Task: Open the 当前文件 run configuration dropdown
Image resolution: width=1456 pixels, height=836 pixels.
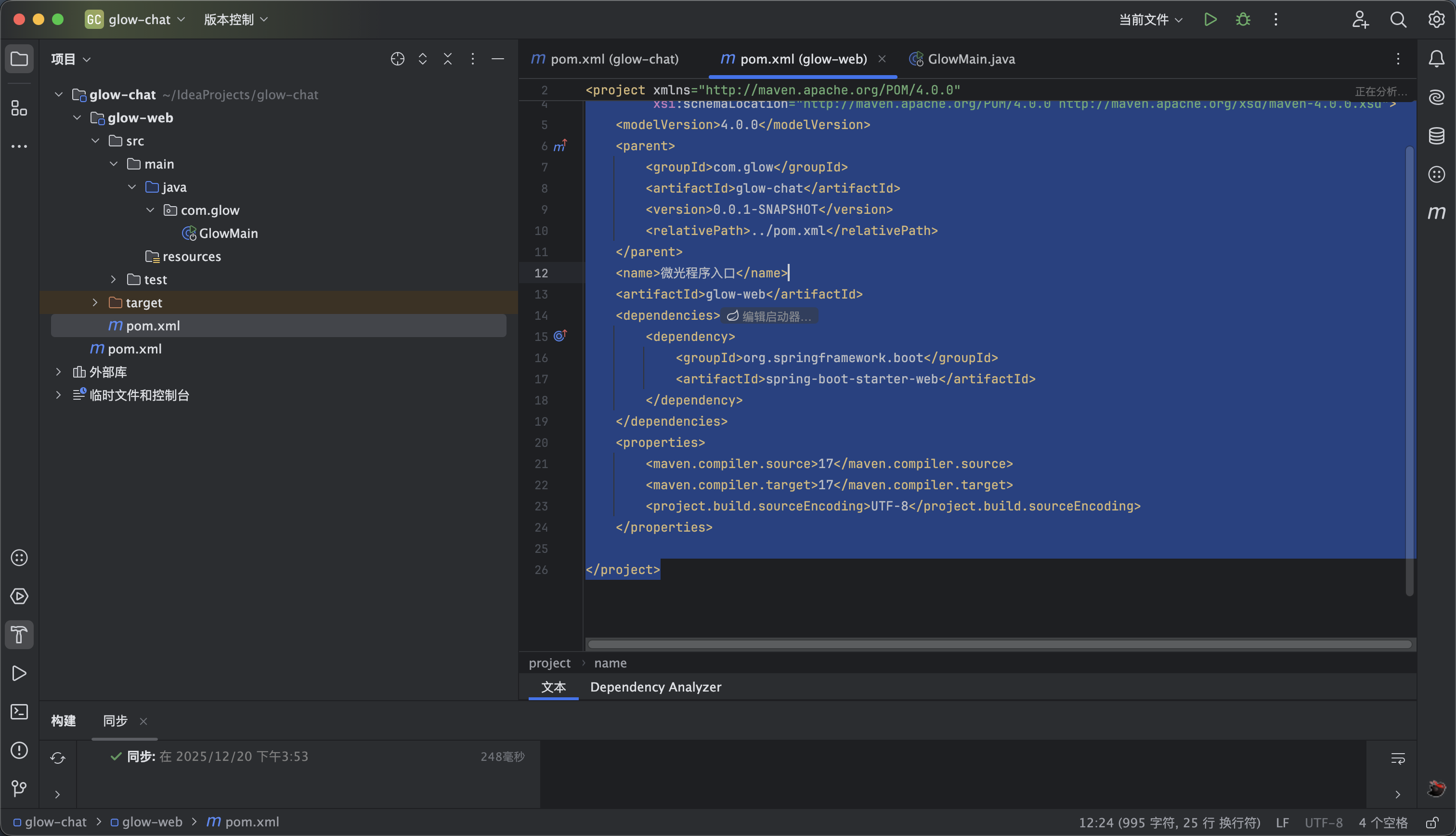Action: pyautogui.click(x=1150, y=20)
